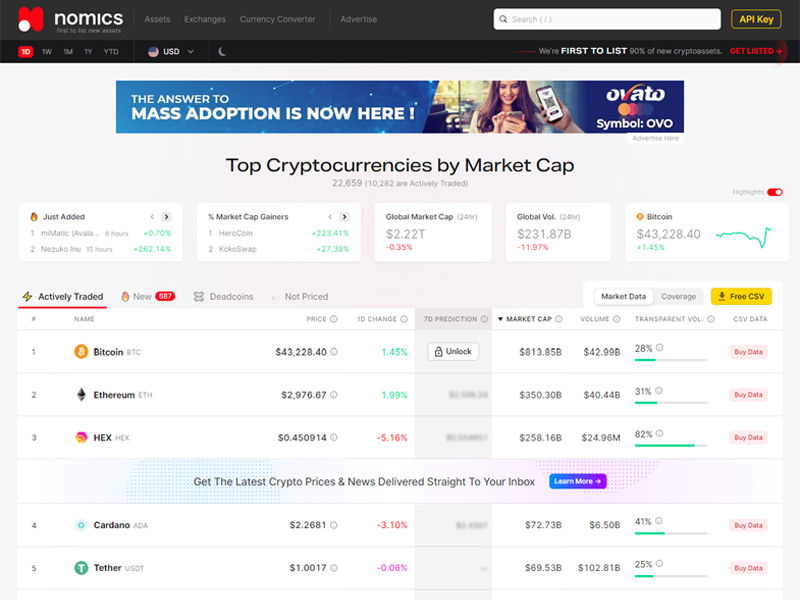Click the MARKET CAP info icon
The image size is (800, 600).
click(x=559, y=319)
